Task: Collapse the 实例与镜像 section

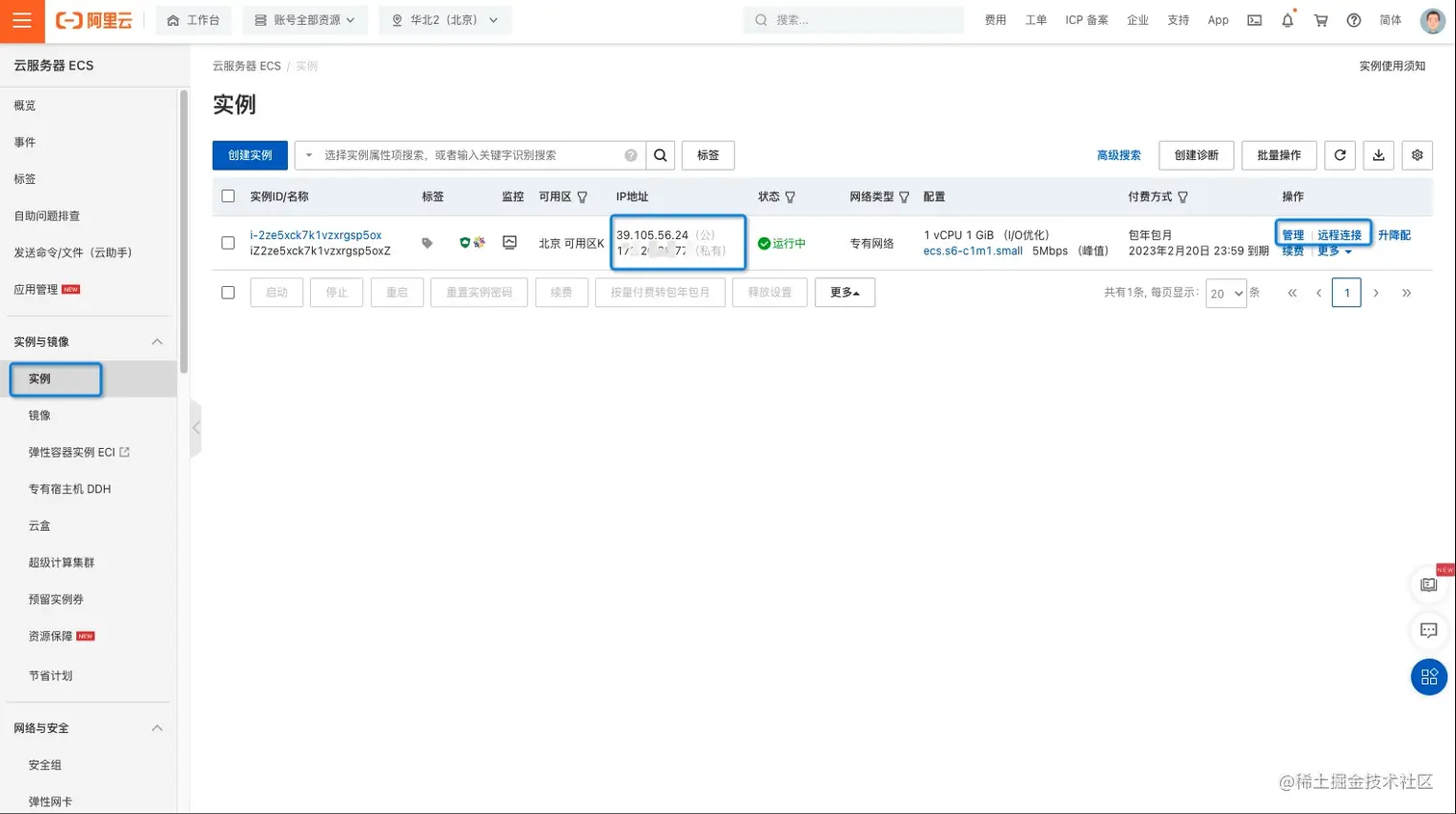Action: (x=157, y=342)
